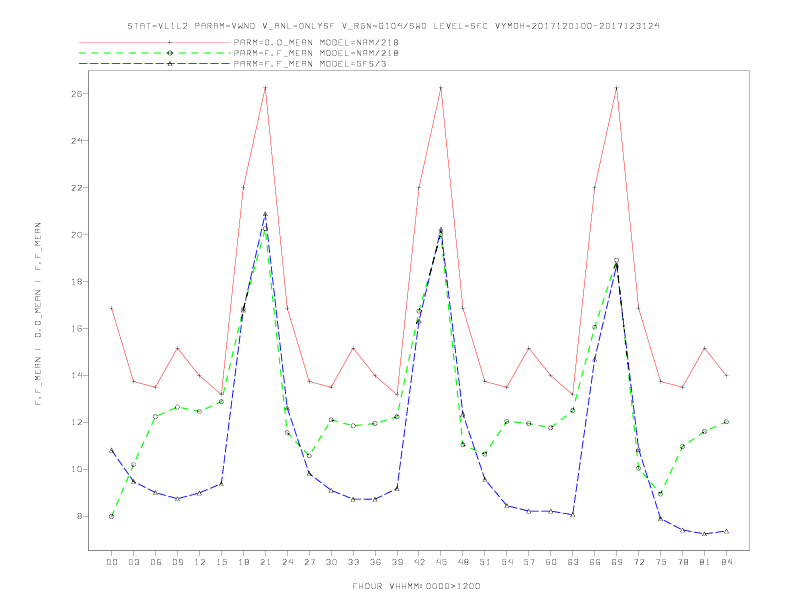This screenshot has width=792, height=612.
Task: Click the x-axis tick label 03
Action: tap(133, 562)
